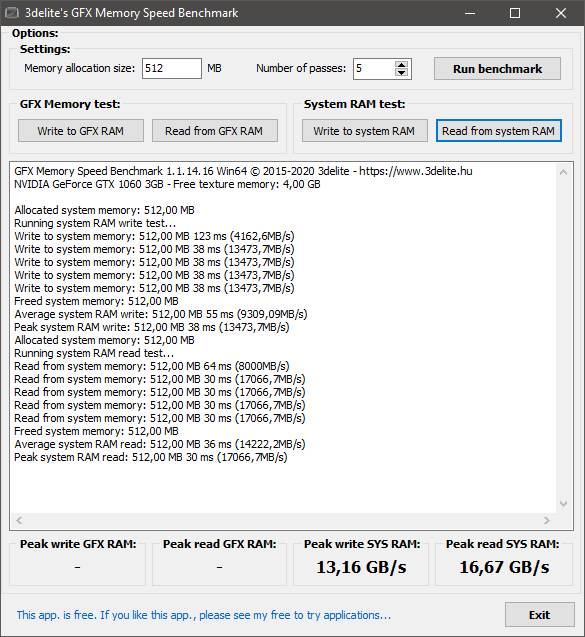Click the read line with 64 ms (8000MB/s)
The height and width of the screenshot is (637, 585).
point(152,366)
